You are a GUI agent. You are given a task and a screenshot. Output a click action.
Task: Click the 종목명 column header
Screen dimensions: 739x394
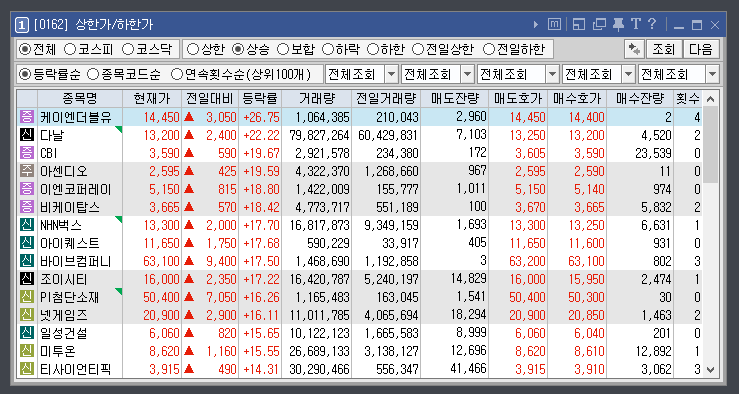80,98
